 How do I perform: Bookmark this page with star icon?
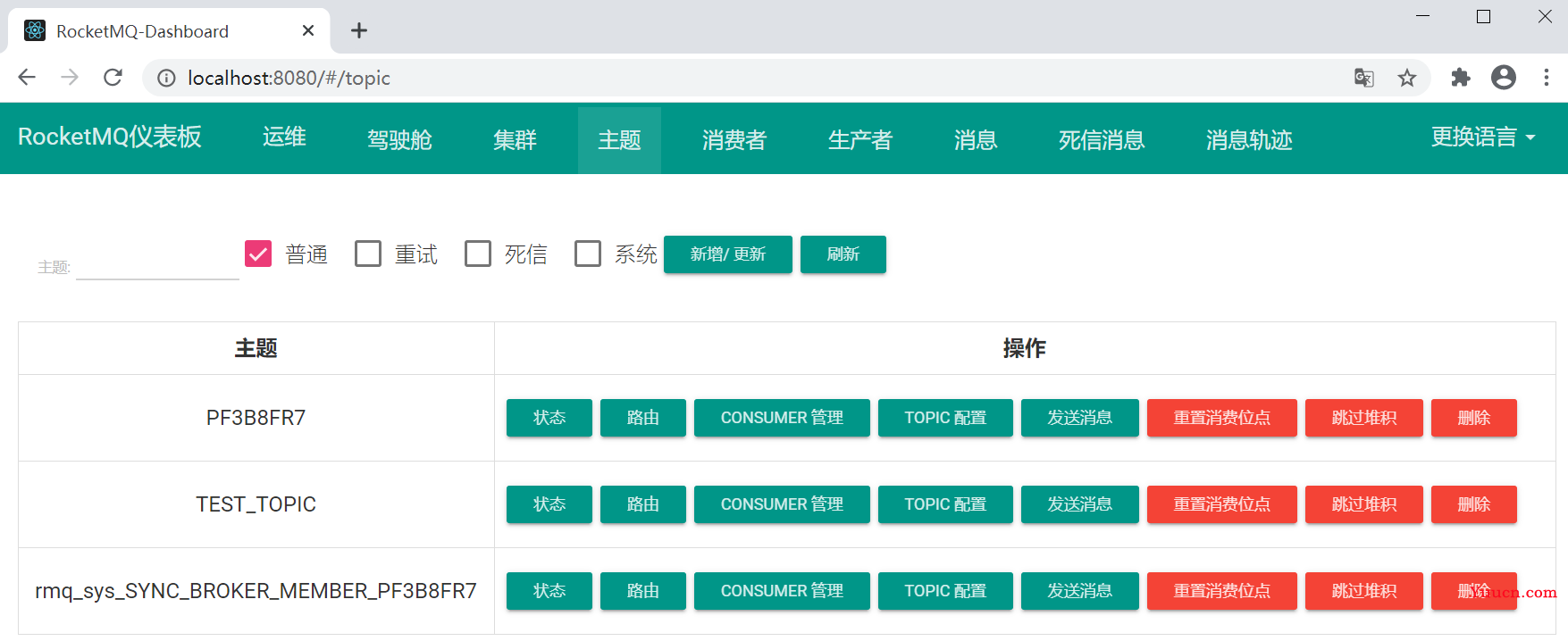[1407, 79]
